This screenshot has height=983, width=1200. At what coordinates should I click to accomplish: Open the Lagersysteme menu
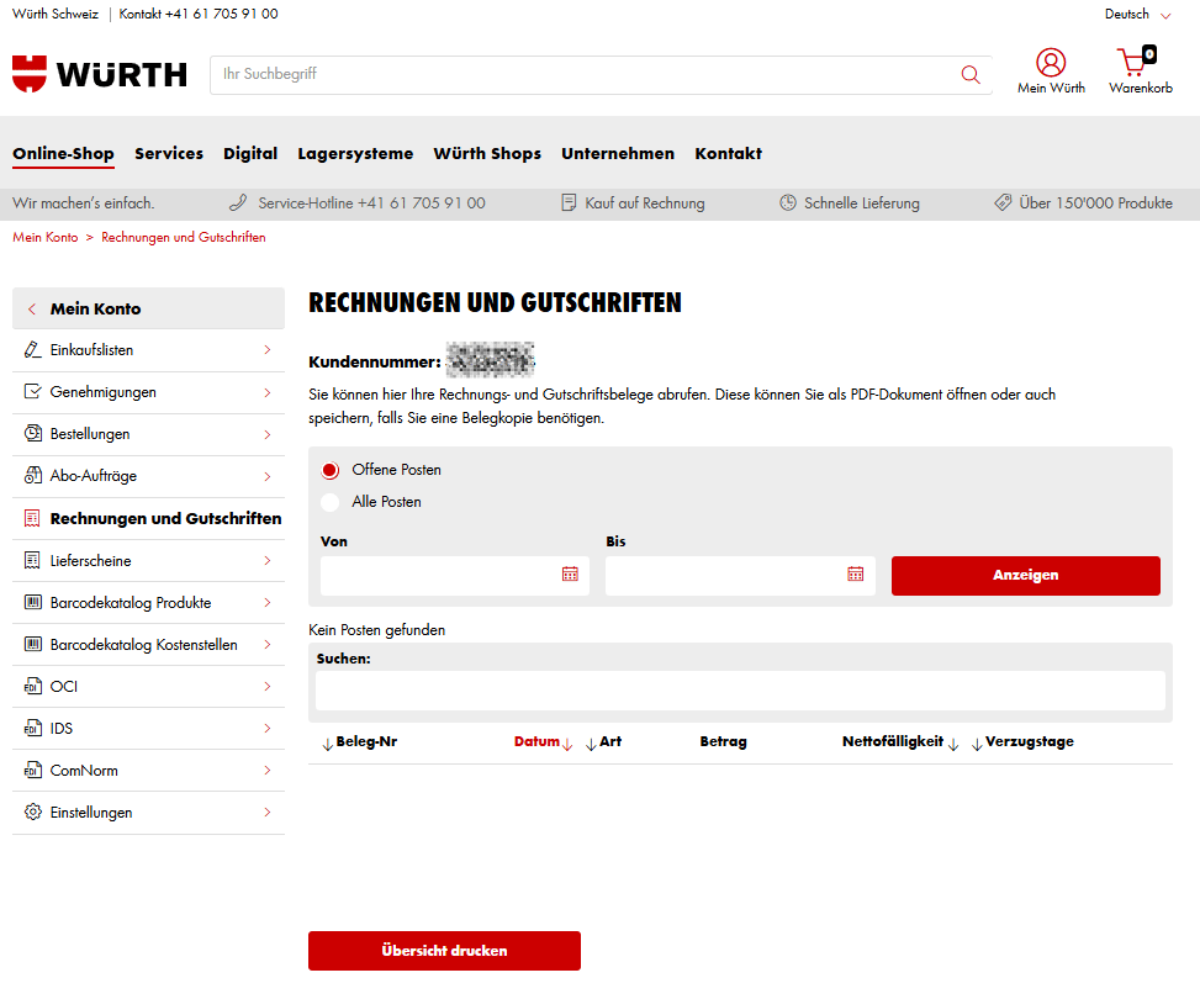click(x=355, y=154)
